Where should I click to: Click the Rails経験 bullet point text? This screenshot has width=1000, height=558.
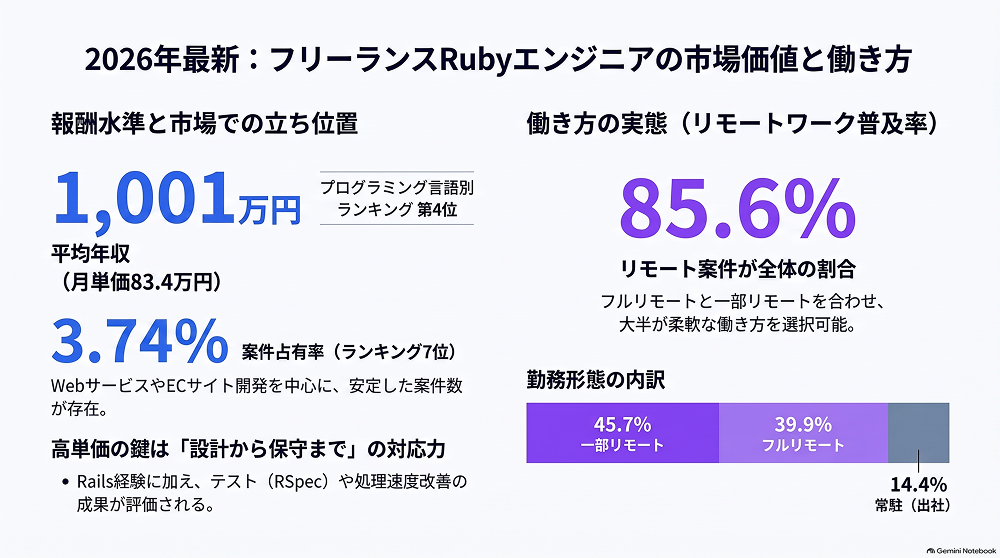tap(272, 493)
